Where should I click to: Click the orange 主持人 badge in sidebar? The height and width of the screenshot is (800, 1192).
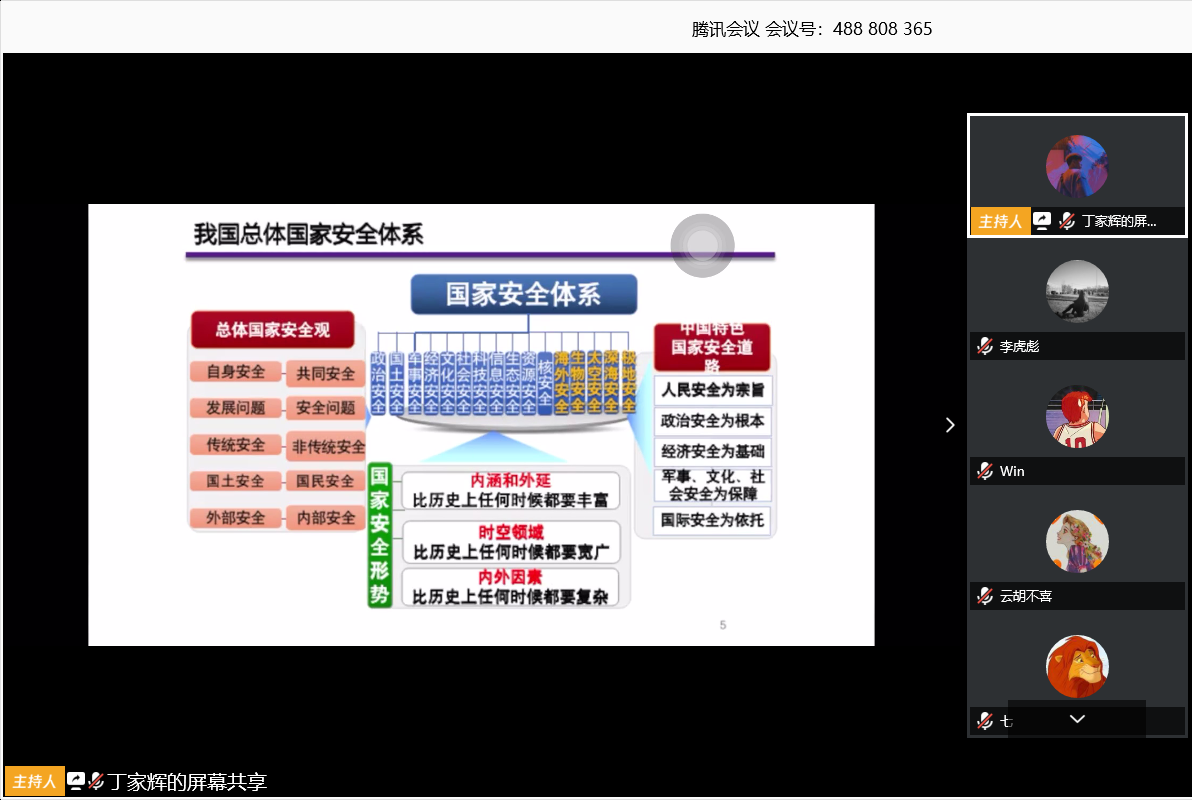(x=1000, y=221)
